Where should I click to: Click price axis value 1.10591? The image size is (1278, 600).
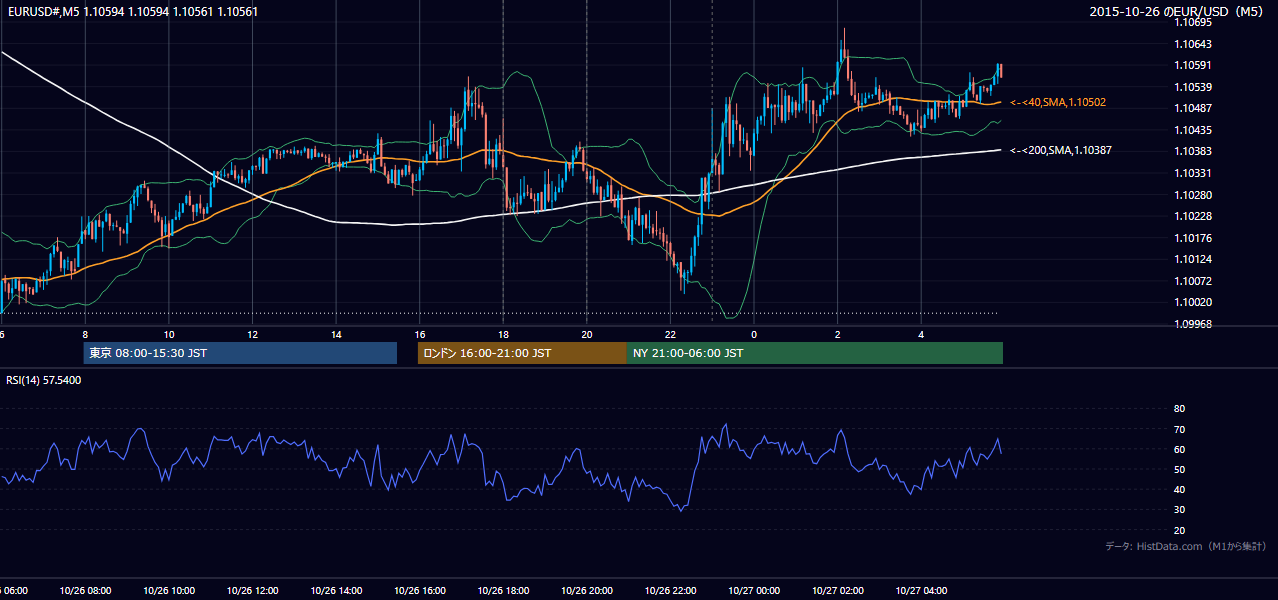click(x=1193, y=66)
